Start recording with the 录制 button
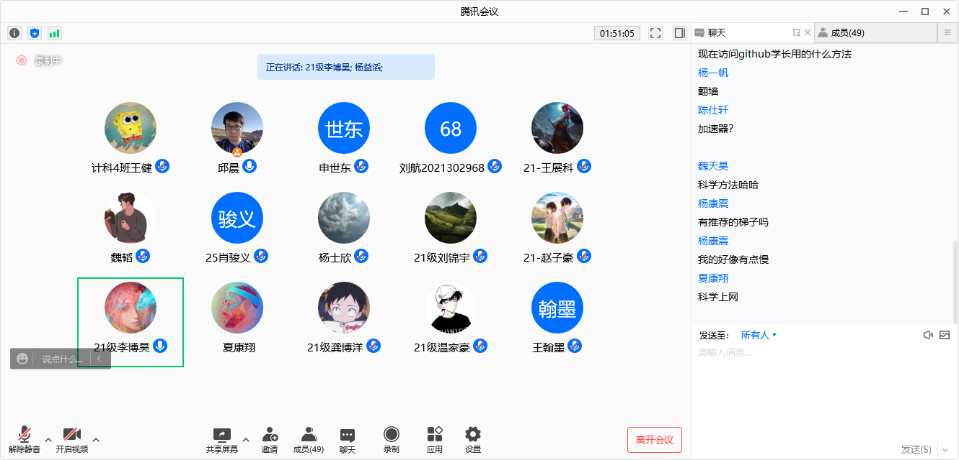 coord(391,438)
